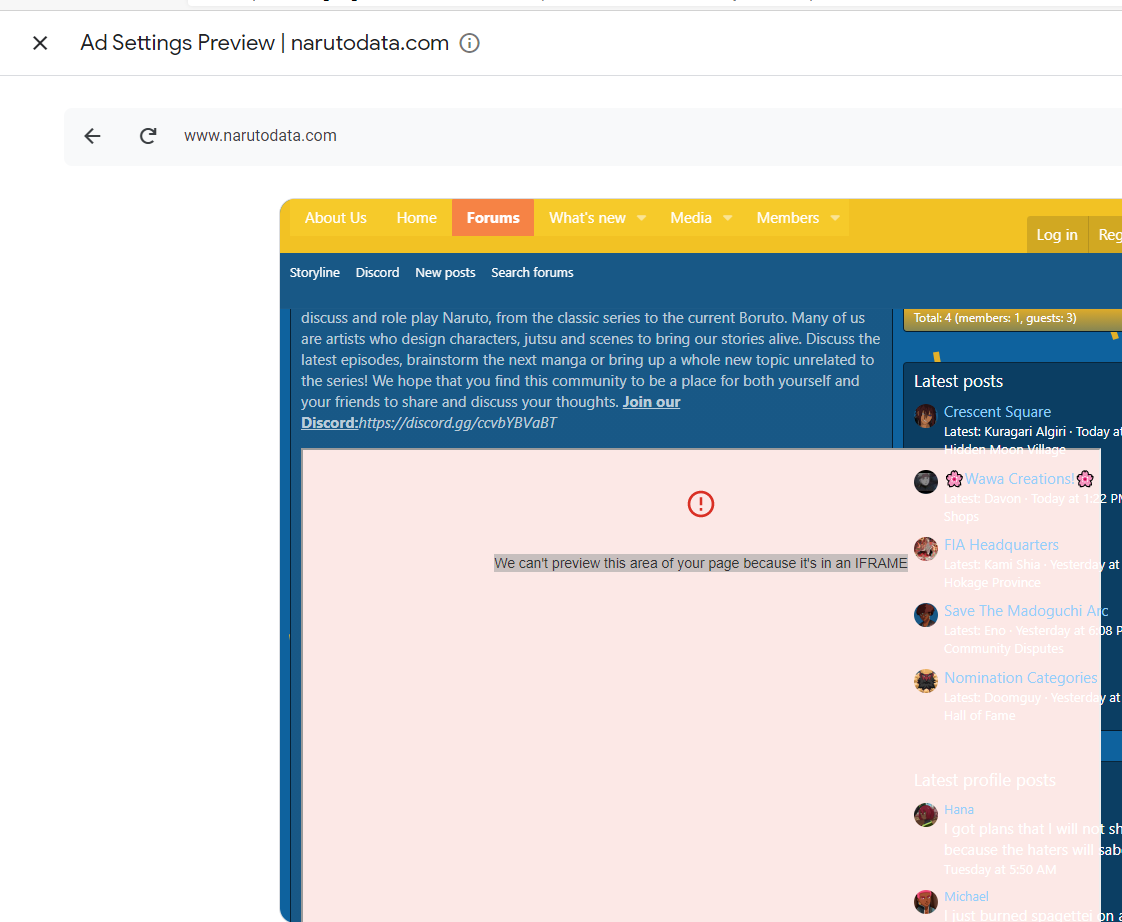The height and width of the screenshot is (922, 1122).
Task: Click the Log in button
Action: click(x=1056, y=235)
